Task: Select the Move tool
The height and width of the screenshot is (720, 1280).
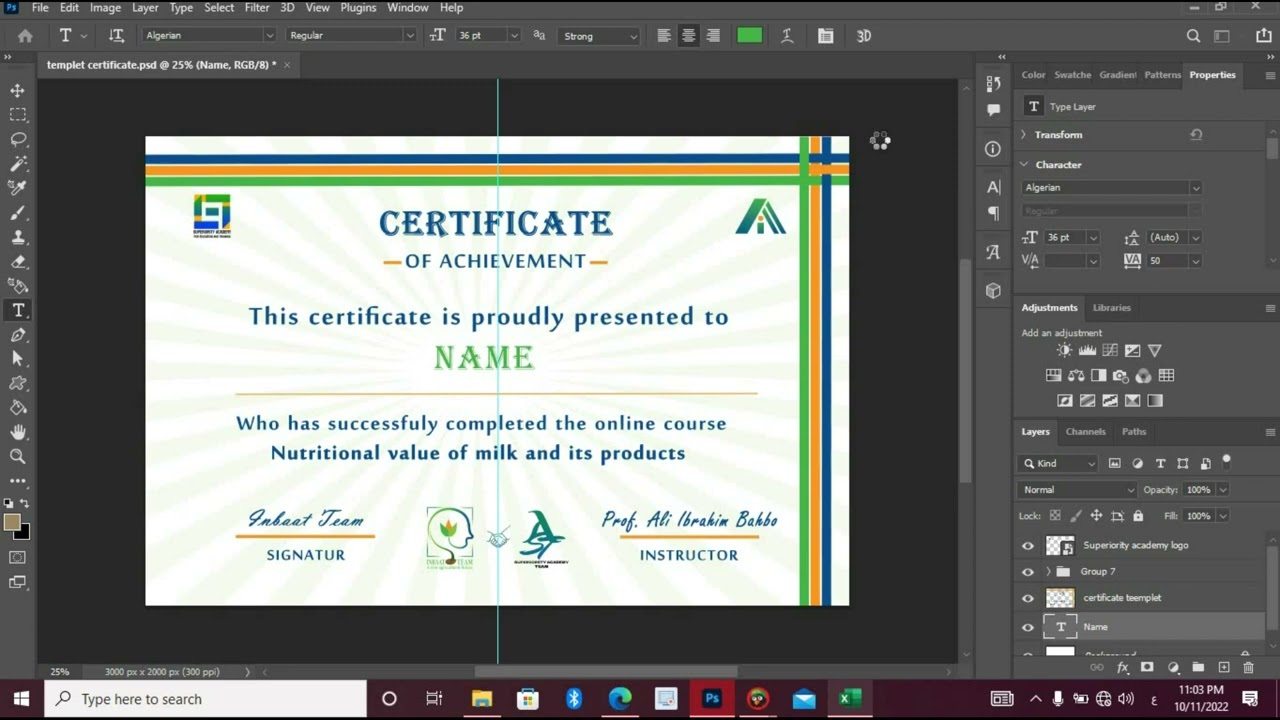Action: (18, 90)
